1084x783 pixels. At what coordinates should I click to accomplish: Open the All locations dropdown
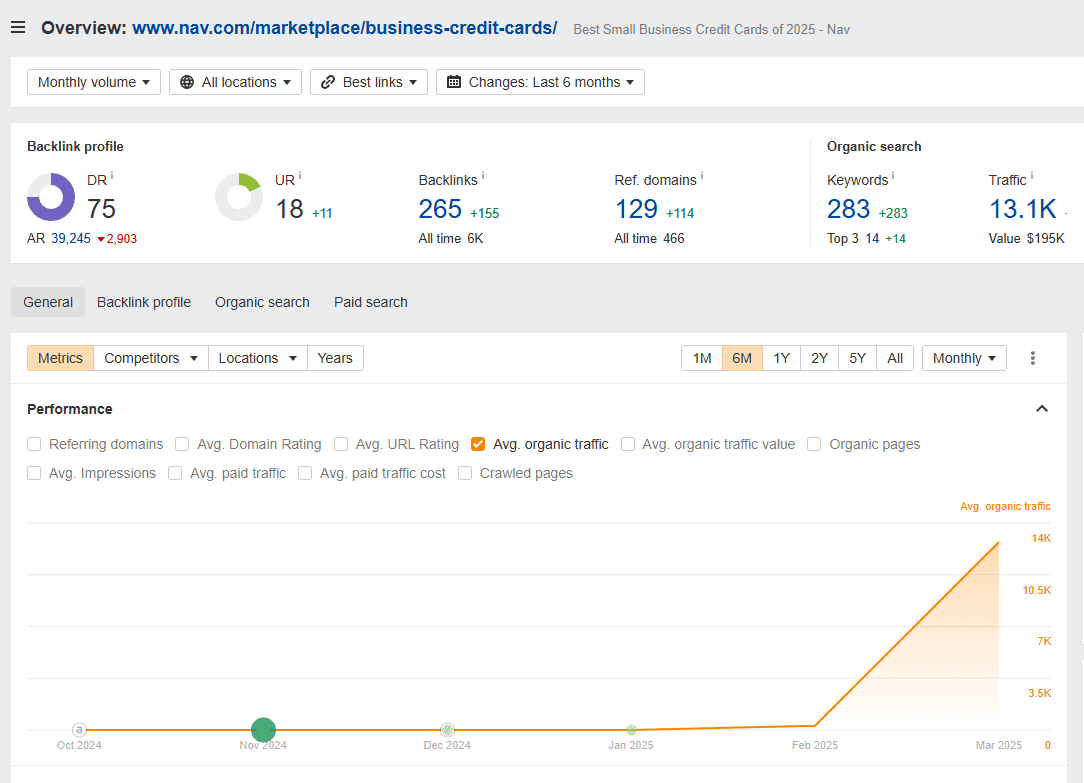tap(235, 82)
